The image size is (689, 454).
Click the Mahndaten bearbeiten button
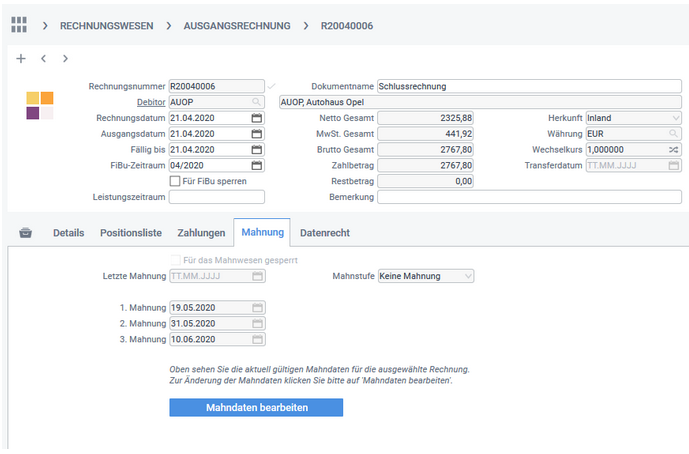tap(256, 408)
